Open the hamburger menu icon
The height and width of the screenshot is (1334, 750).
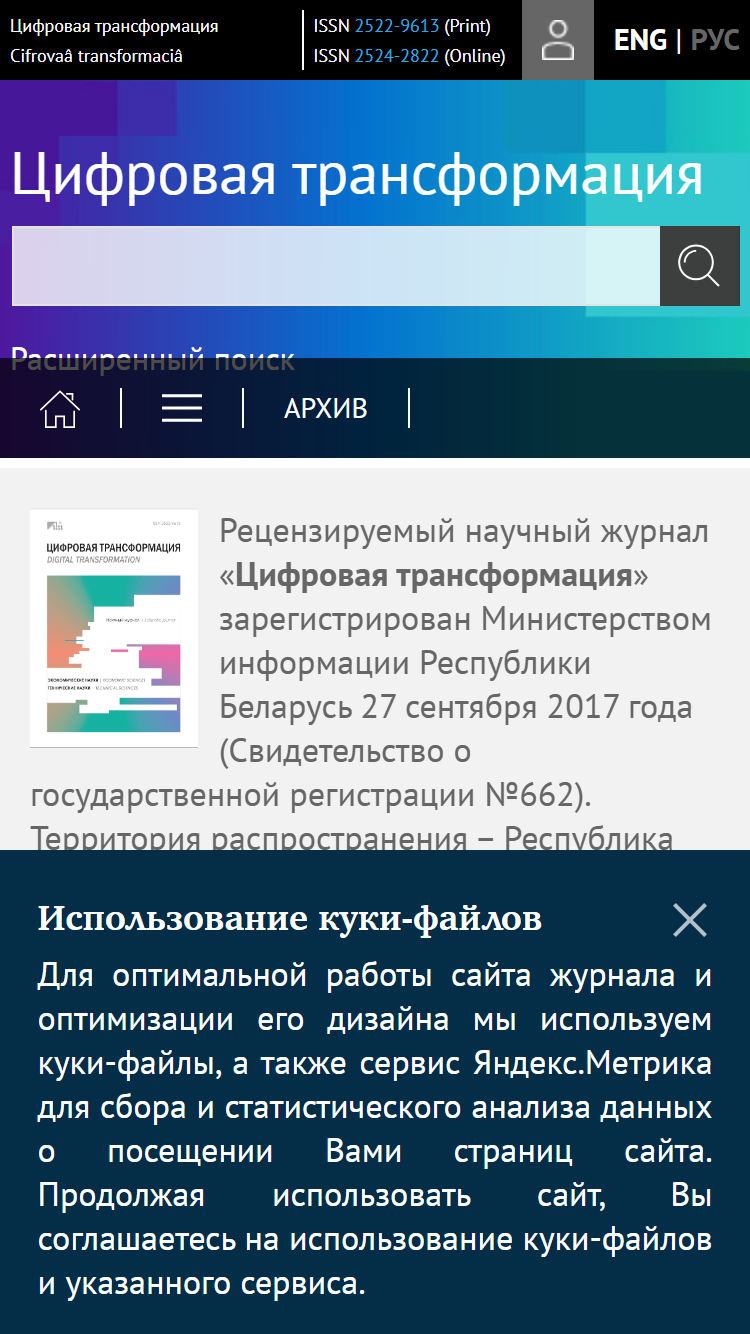tap(182, 408)
